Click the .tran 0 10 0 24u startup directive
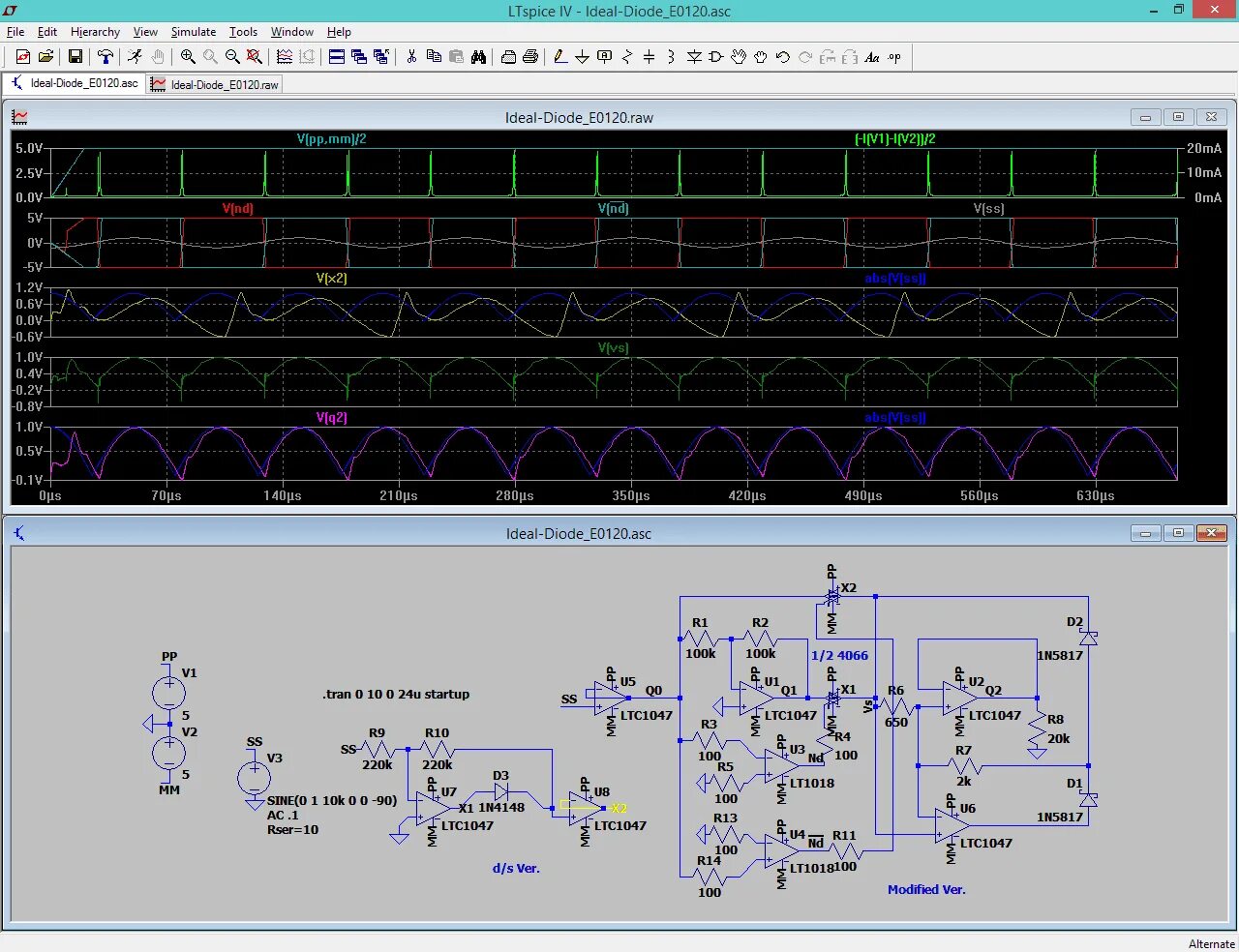 (396, 694)
